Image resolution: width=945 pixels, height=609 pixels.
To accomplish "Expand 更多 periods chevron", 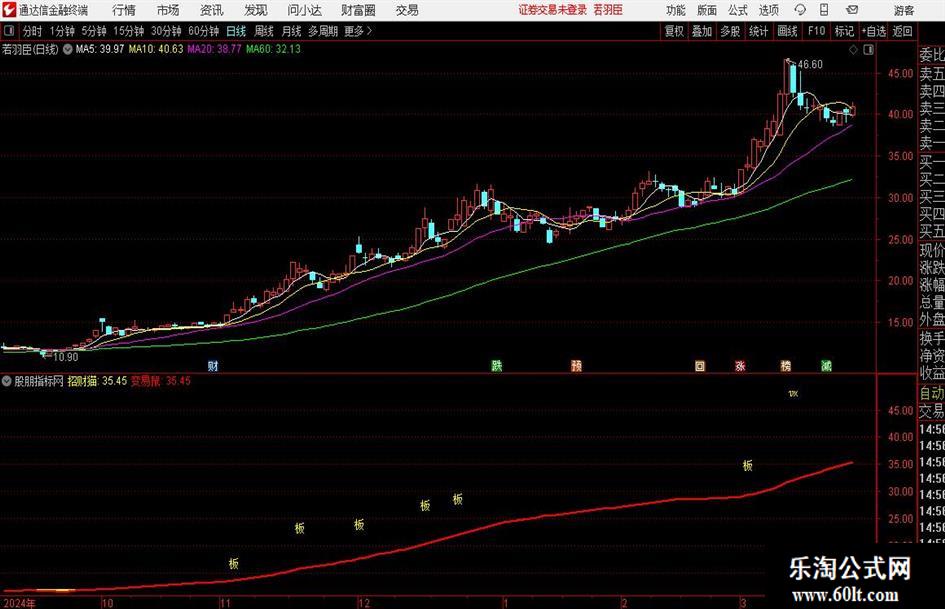I will (369, 31).
